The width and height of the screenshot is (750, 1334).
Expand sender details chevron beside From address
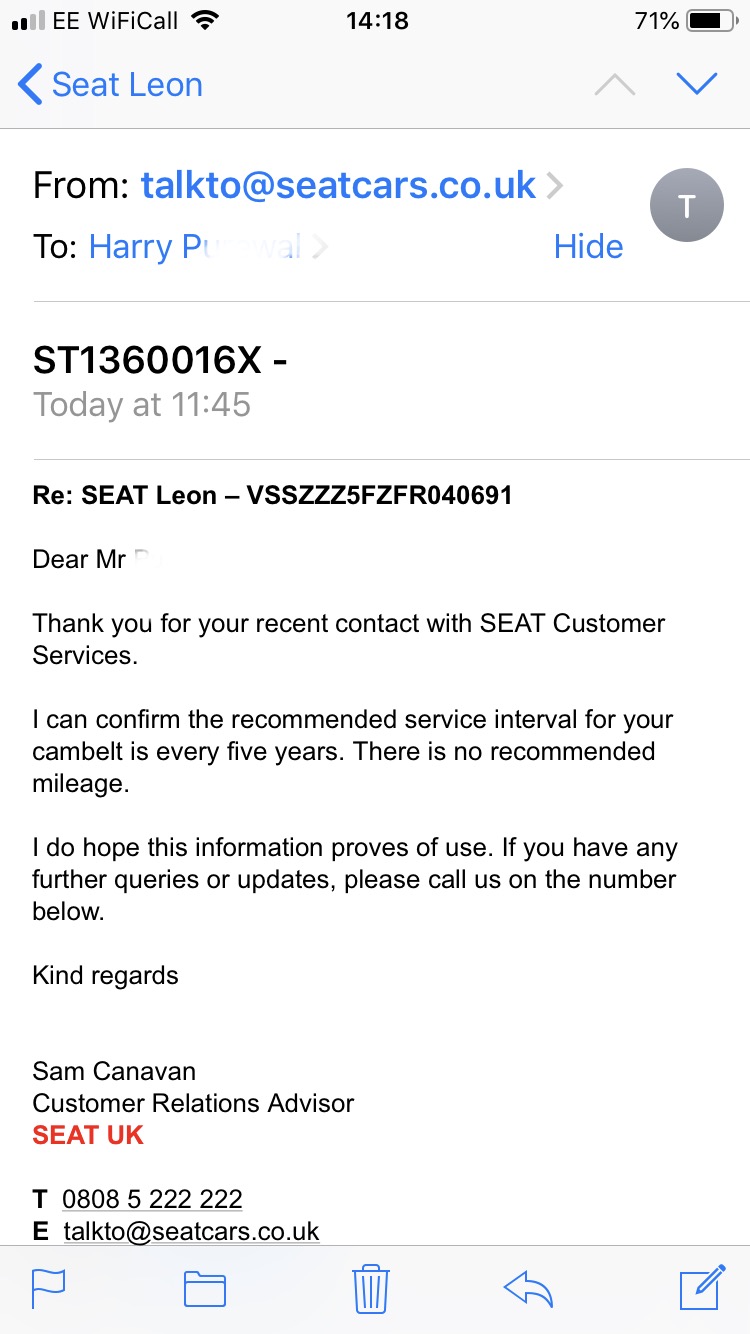point(555,186)
